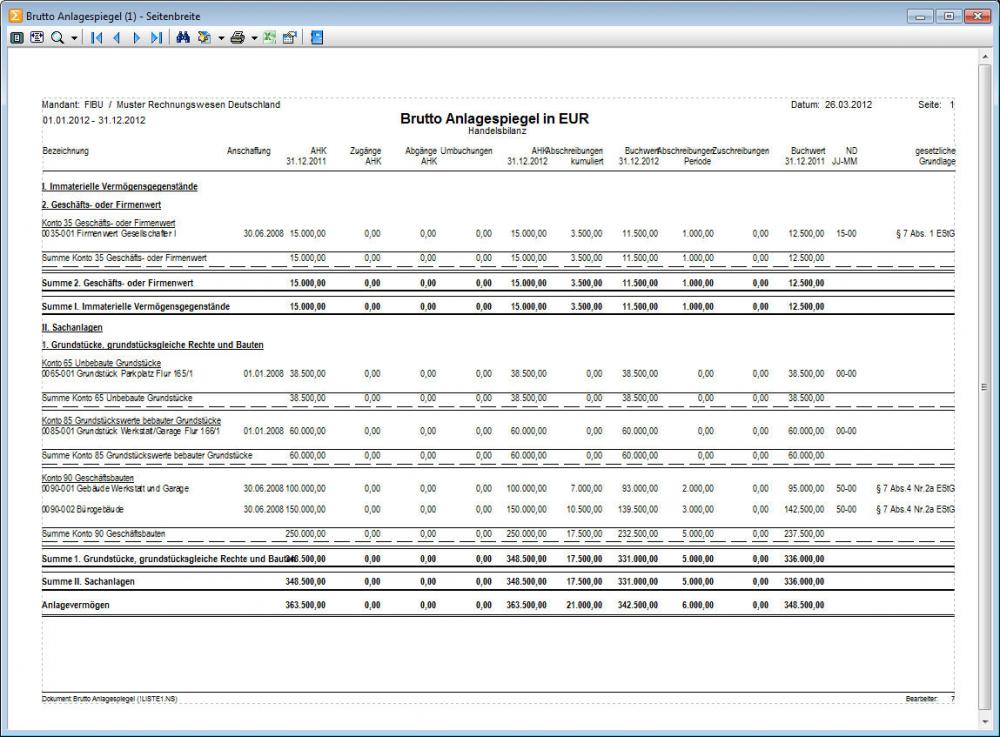Open the printer options dropdown arrow
This screenshot has height=737, width=1000.
254,38
